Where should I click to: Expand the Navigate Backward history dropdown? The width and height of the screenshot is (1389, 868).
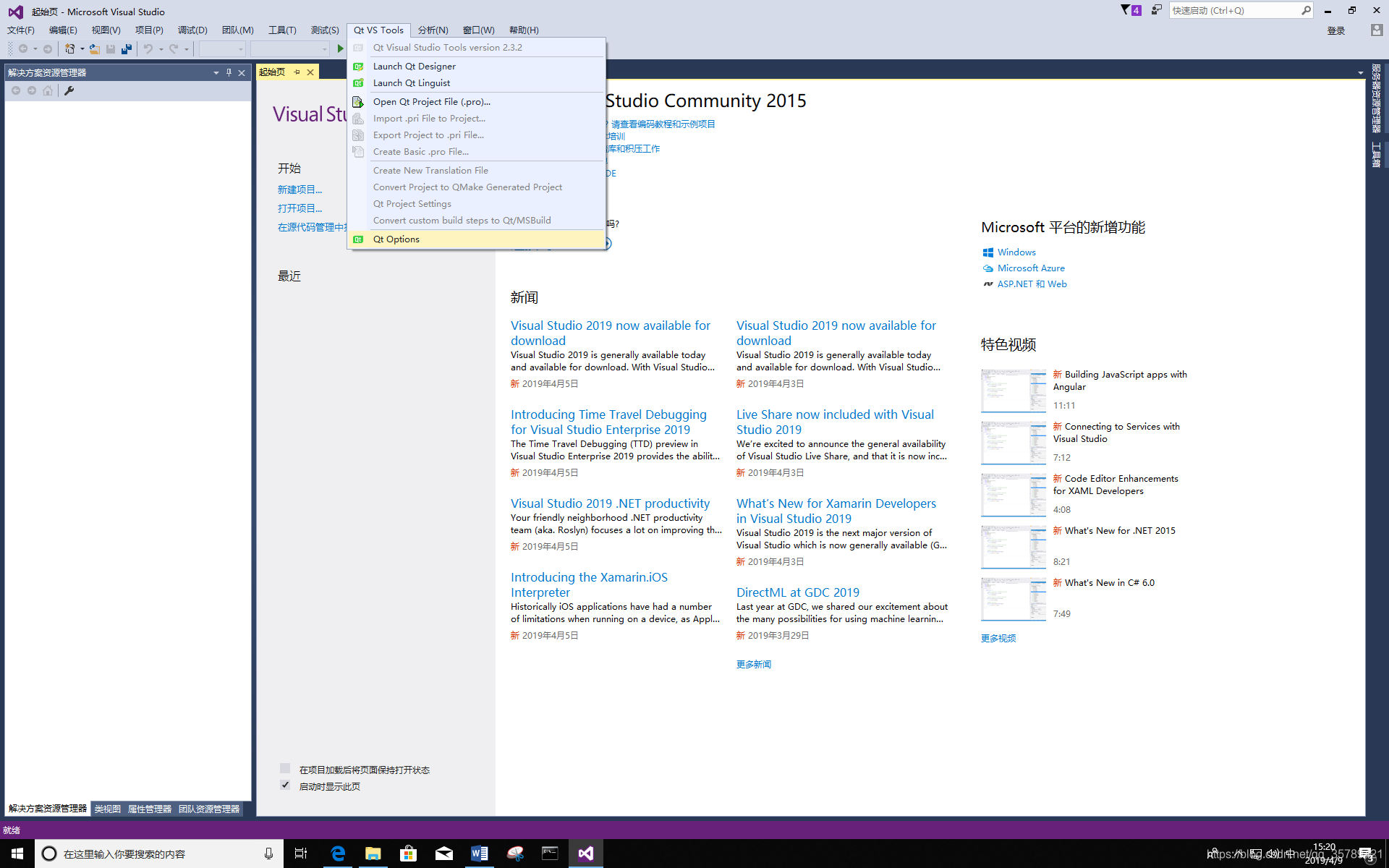click(35, 48)
